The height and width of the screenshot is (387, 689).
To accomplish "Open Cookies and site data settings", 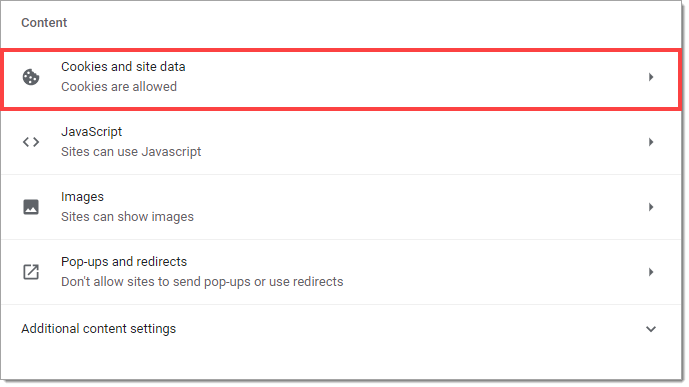I will [341, 78].
